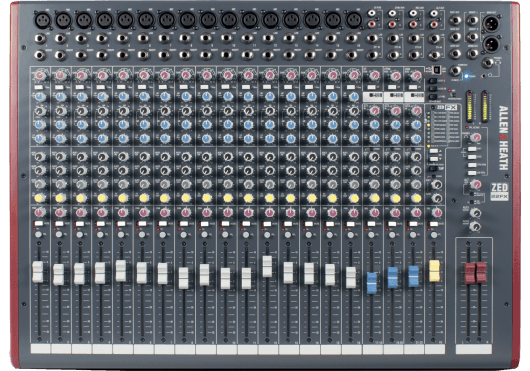Click the upper black aux master knob
The width and height of the screenshot is (530, 371).
click(476, 213)
